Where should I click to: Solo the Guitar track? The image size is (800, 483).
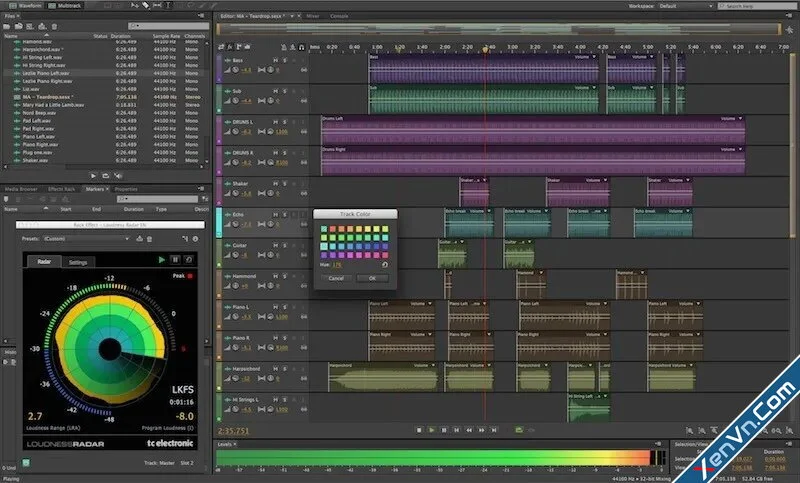tap(285, 245)
